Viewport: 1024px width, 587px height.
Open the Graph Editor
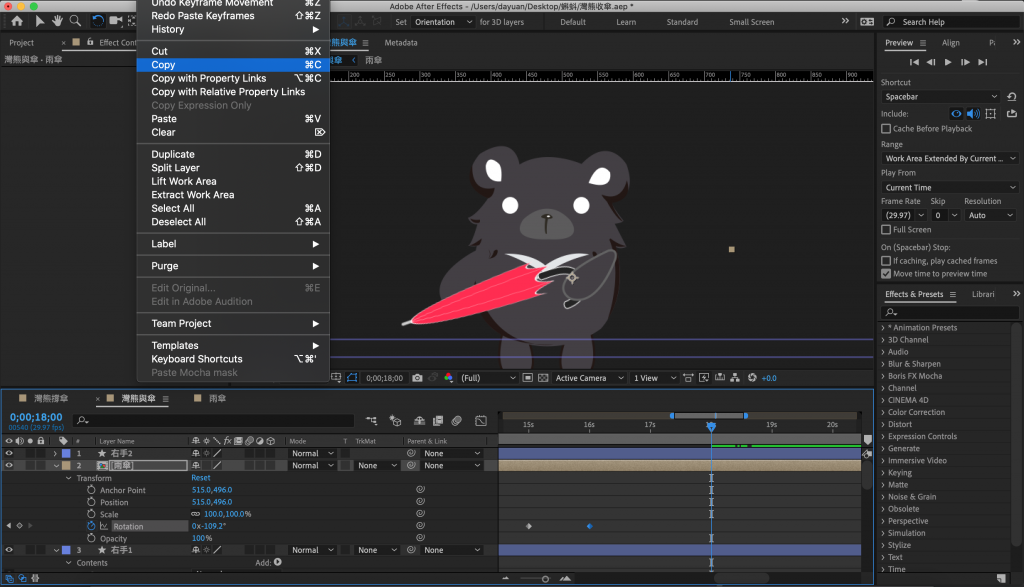pos(481,421)
